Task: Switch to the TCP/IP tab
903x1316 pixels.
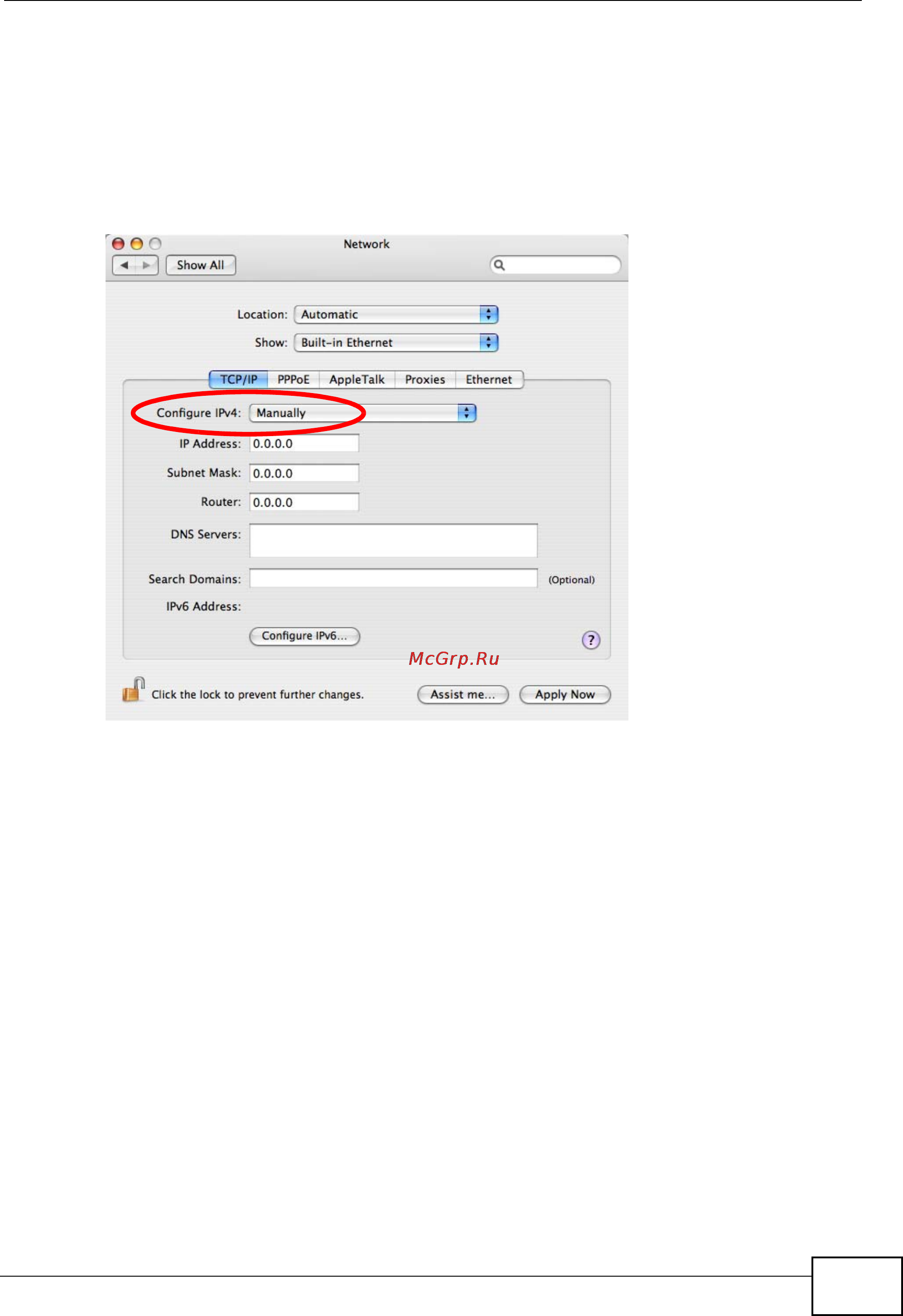Action: coord(238,379)
